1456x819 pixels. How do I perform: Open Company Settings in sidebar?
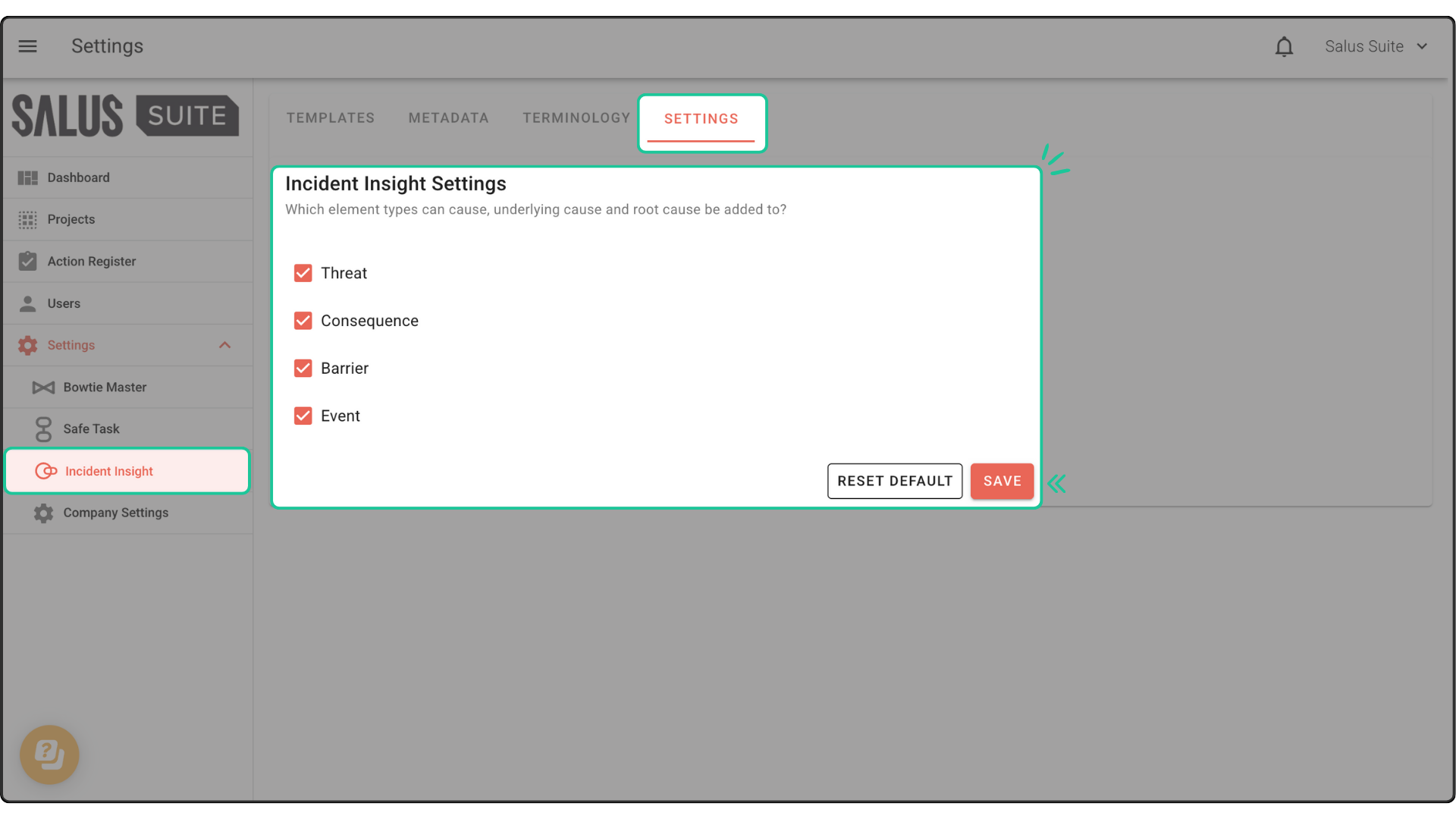tap(115, 513)
